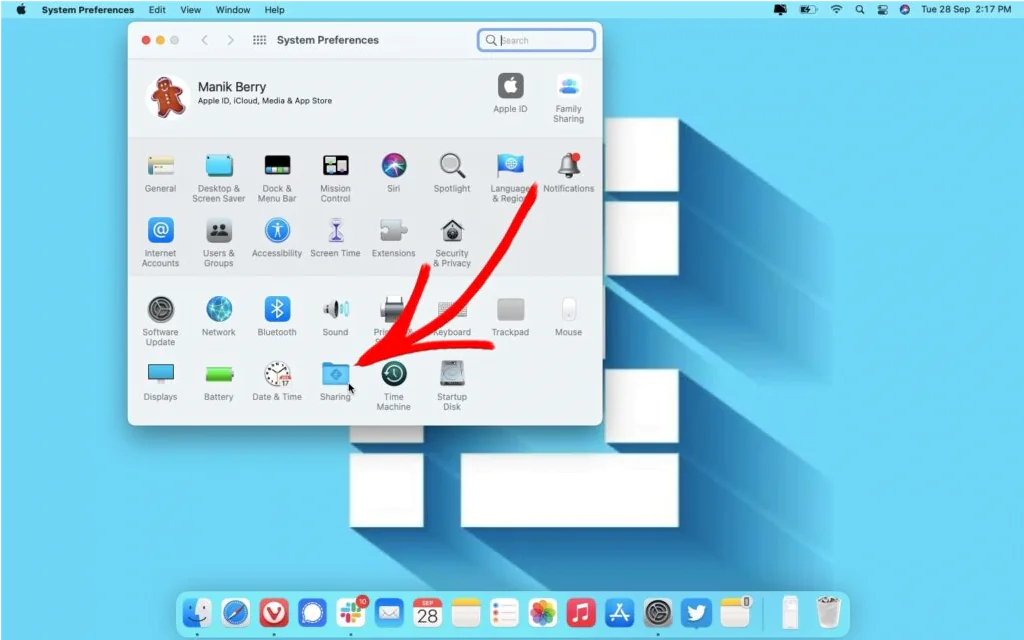Click the back navigation chevron
This screenshot has height=640, width=1024.
coord(205,40)
